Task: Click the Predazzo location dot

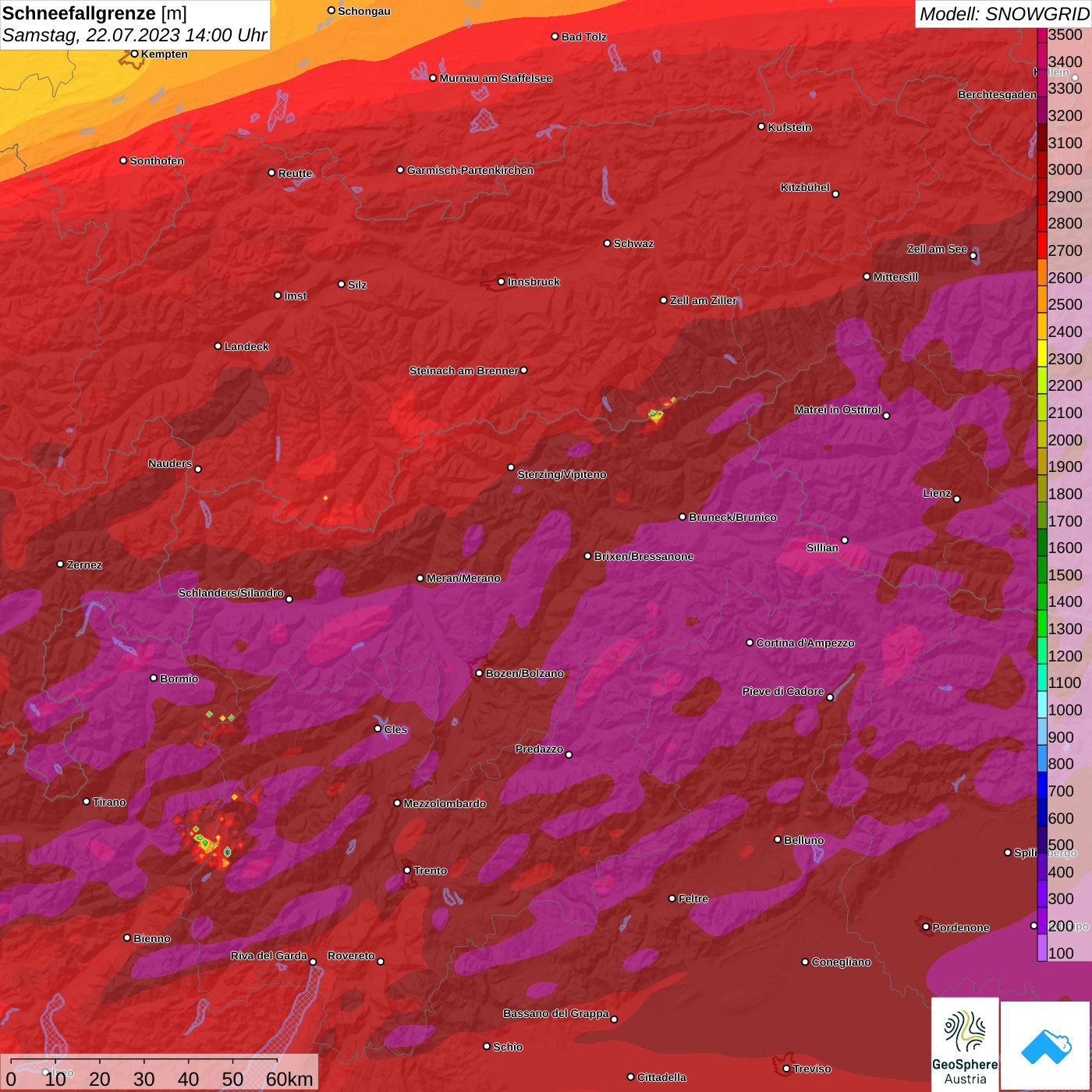Action: (569, 754)
